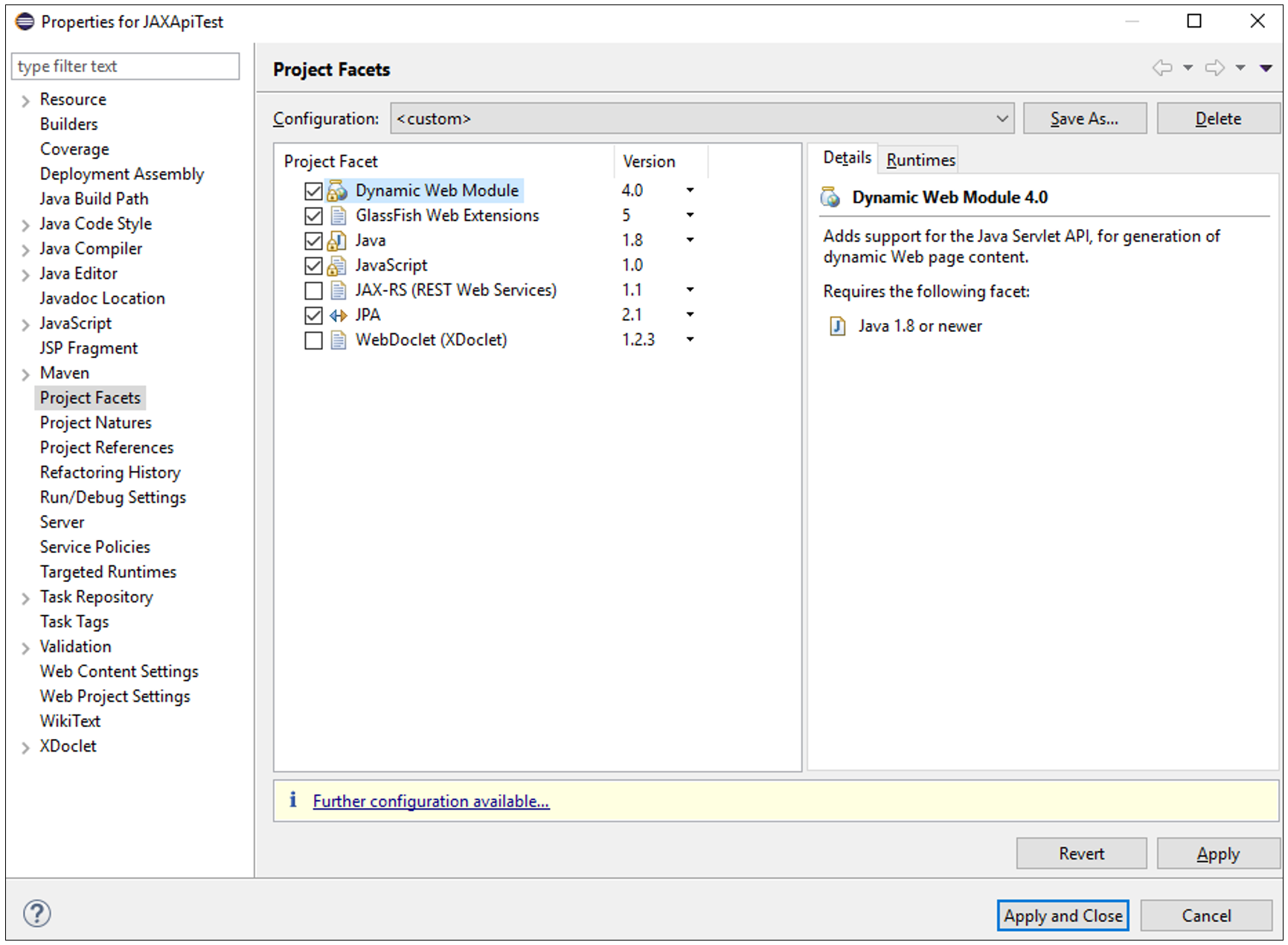1288x945 pixels.
Task: Uncheck the GlassFish Web Extensions facet
Action: click(x=313, y=216)
